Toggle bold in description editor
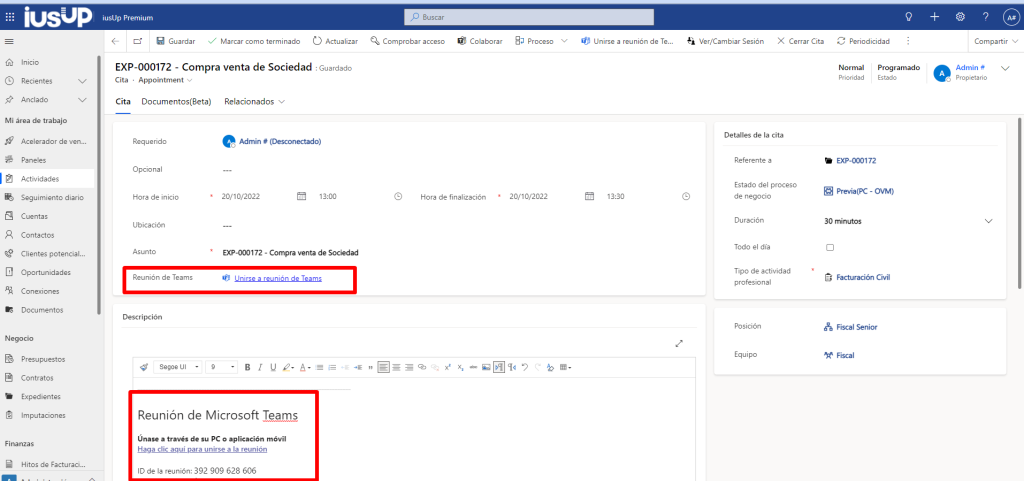The height and width of the screenshot is (481, 1024). click(248, 367)
